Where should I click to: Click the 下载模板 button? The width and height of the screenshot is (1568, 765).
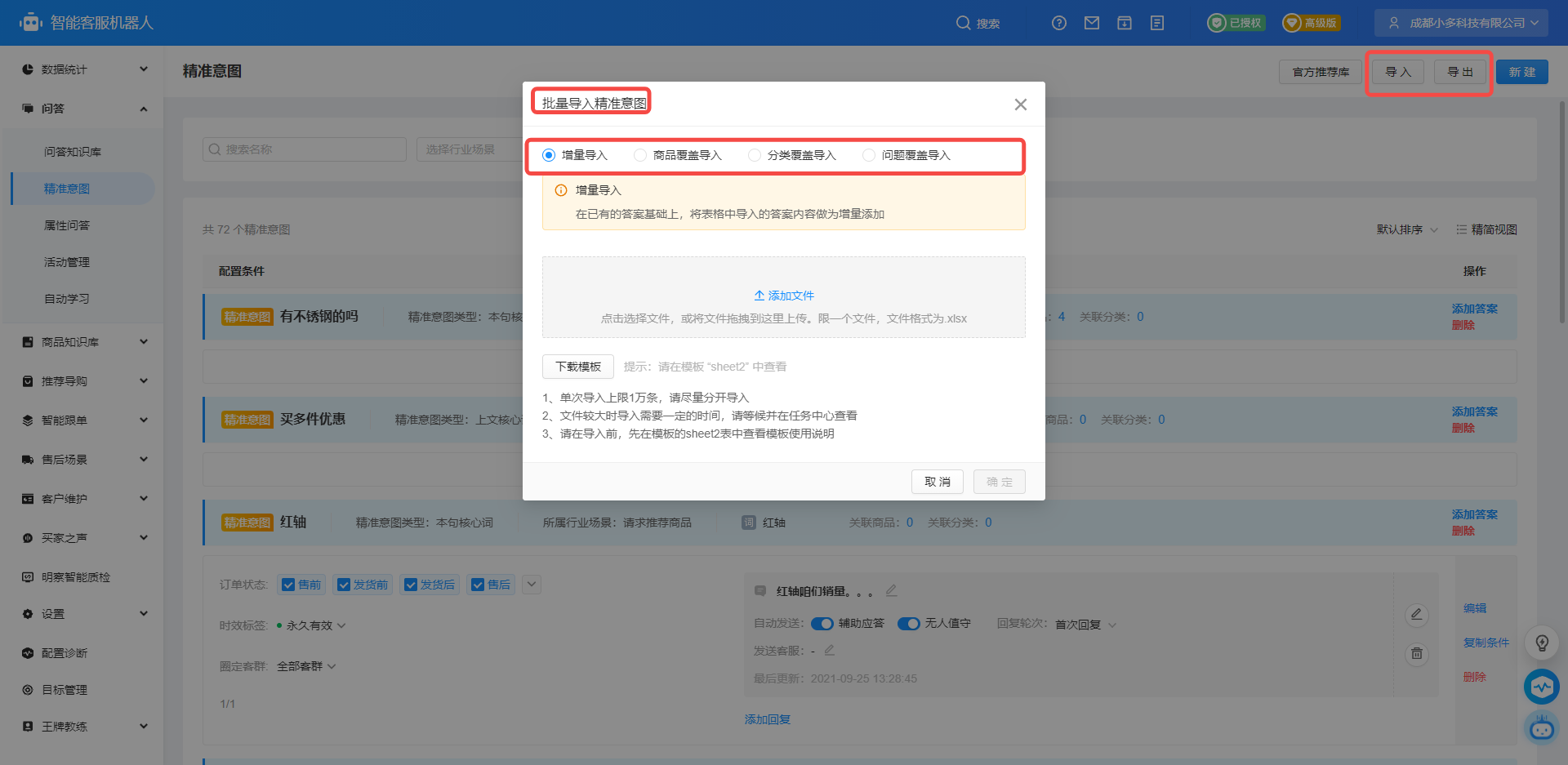pos(578,367)
